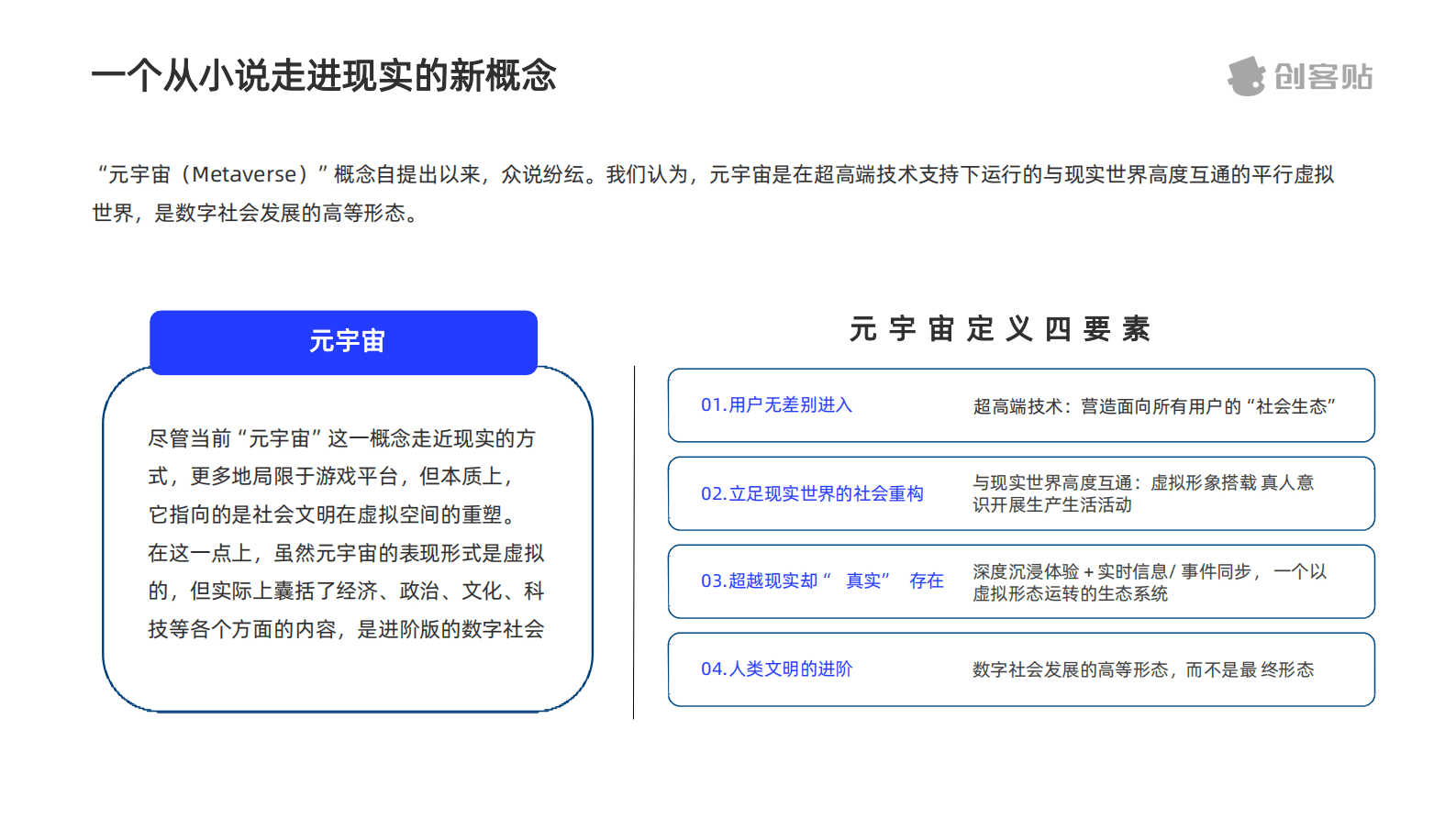The height and width of the screenshot is (818, 1456).
Task: Click the description starting 深度沉浸体验
Action: pos(1149,582)
